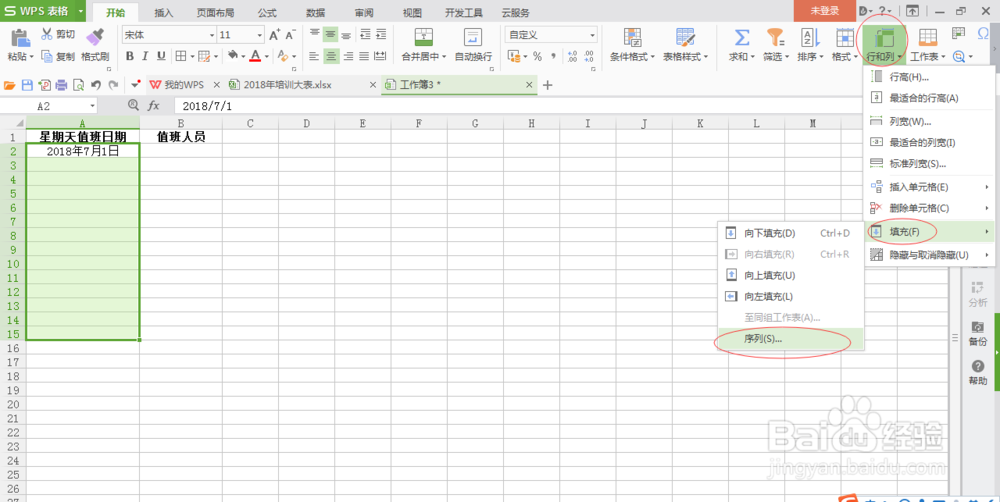Open the Worksheet (工作表) dropdown
The image size is (1000, 502).
point(927,57)
